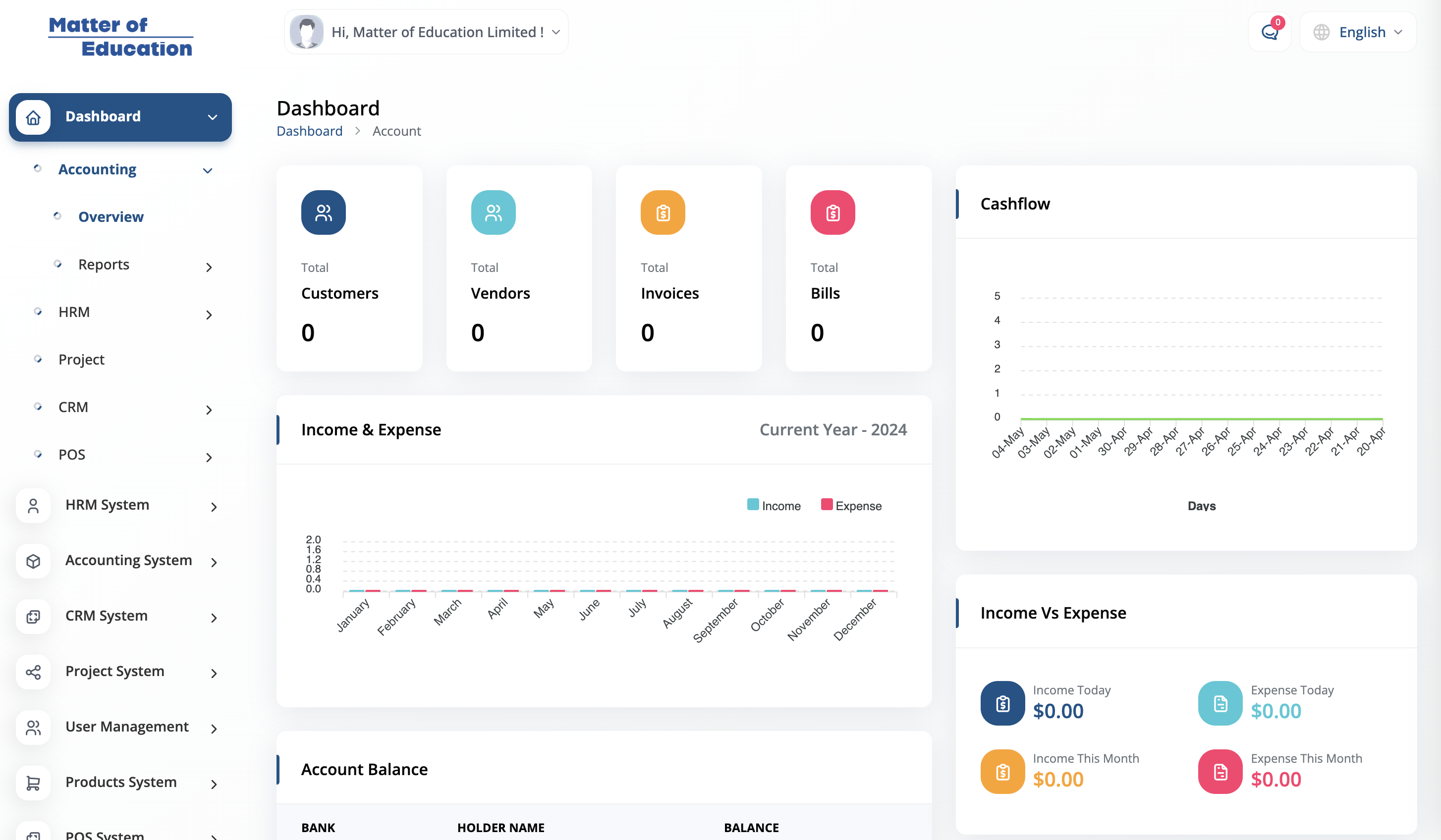Click the Total Customers icon
The height and width of the screenshot is (840, 1441).
[x=323, y=212]
